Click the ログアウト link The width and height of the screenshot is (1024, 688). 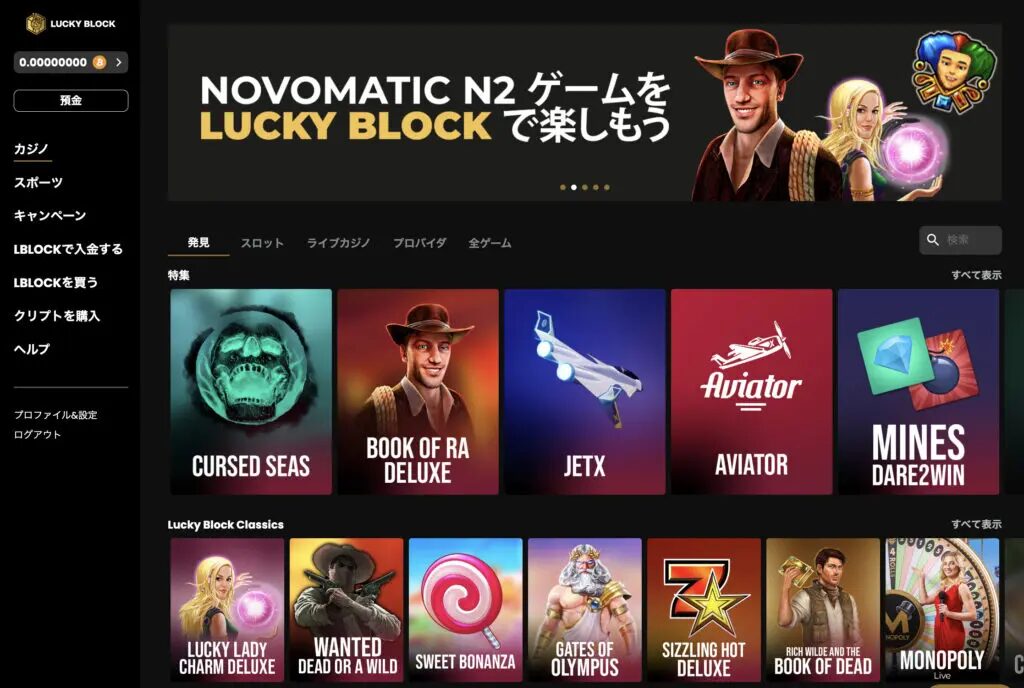37,435
